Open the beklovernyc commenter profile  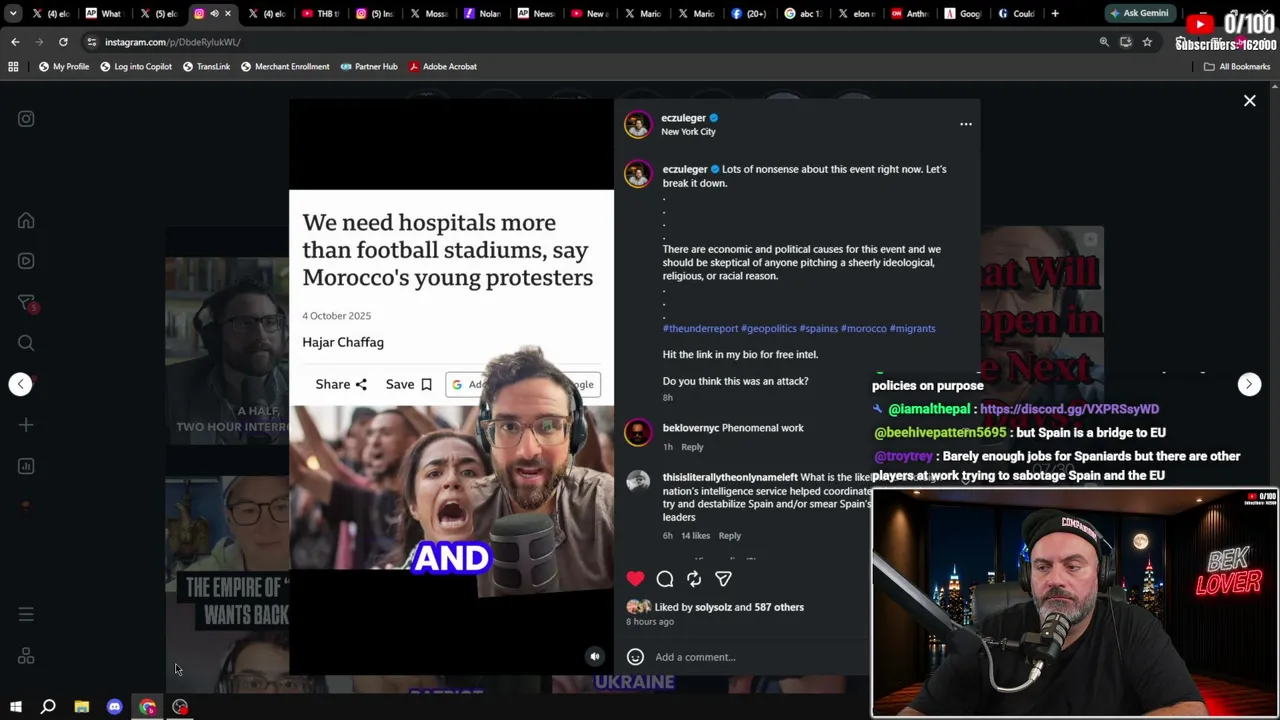[690, 428]
